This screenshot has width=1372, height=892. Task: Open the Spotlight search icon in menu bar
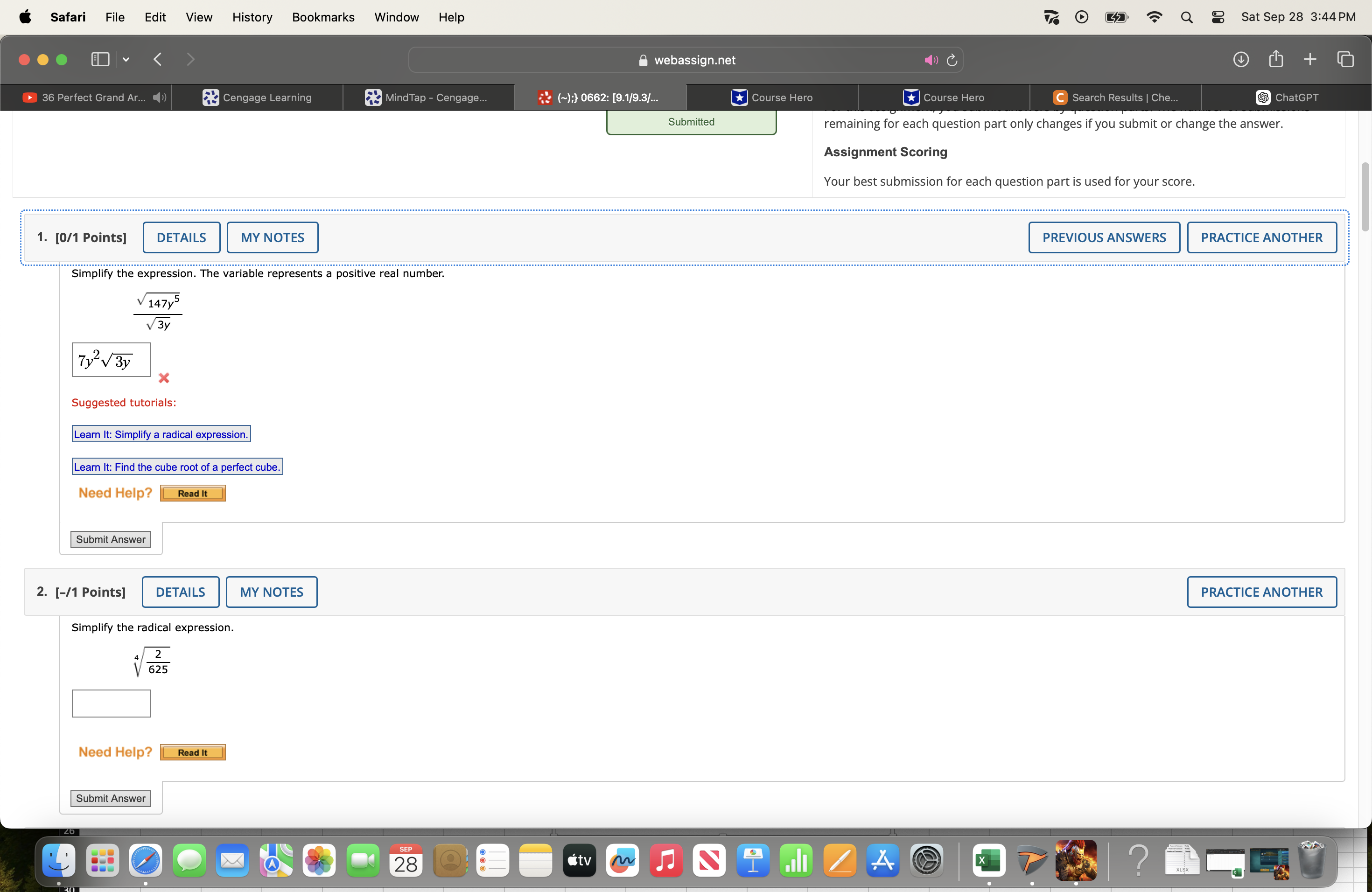(1186, 17)
